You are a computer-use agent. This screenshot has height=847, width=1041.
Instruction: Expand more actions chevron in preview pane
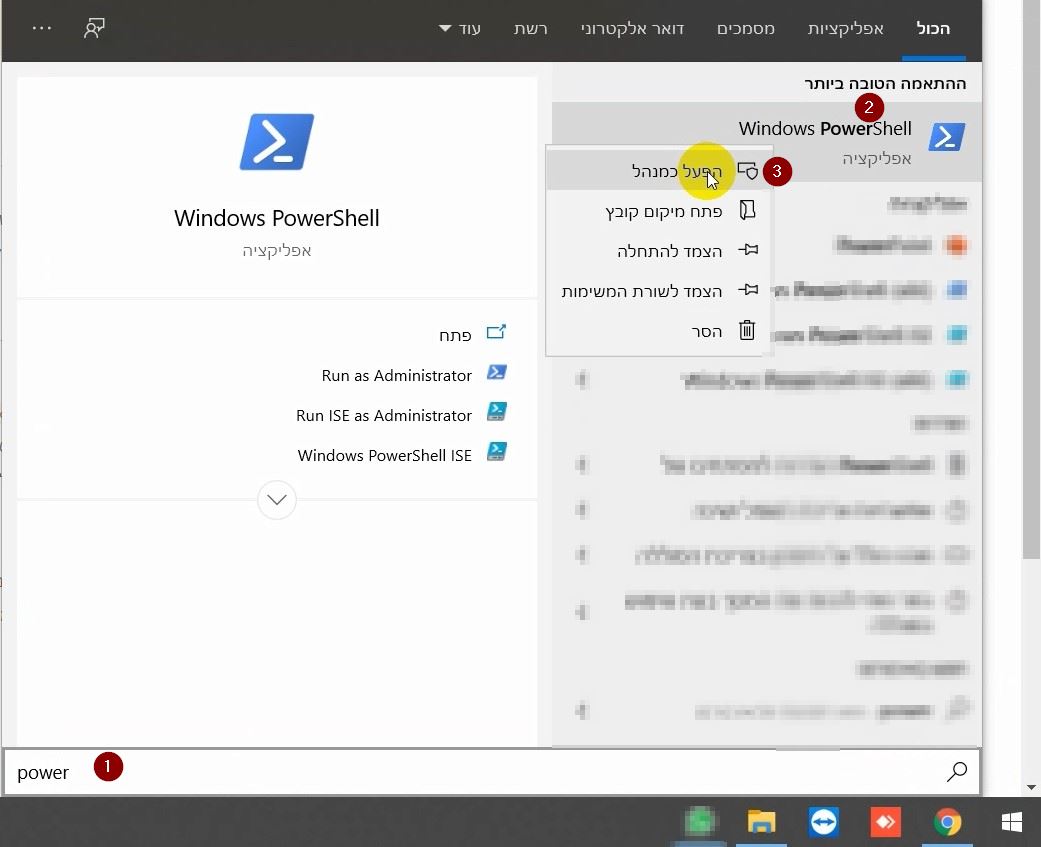pyautogui.click(x=277, y=499)
